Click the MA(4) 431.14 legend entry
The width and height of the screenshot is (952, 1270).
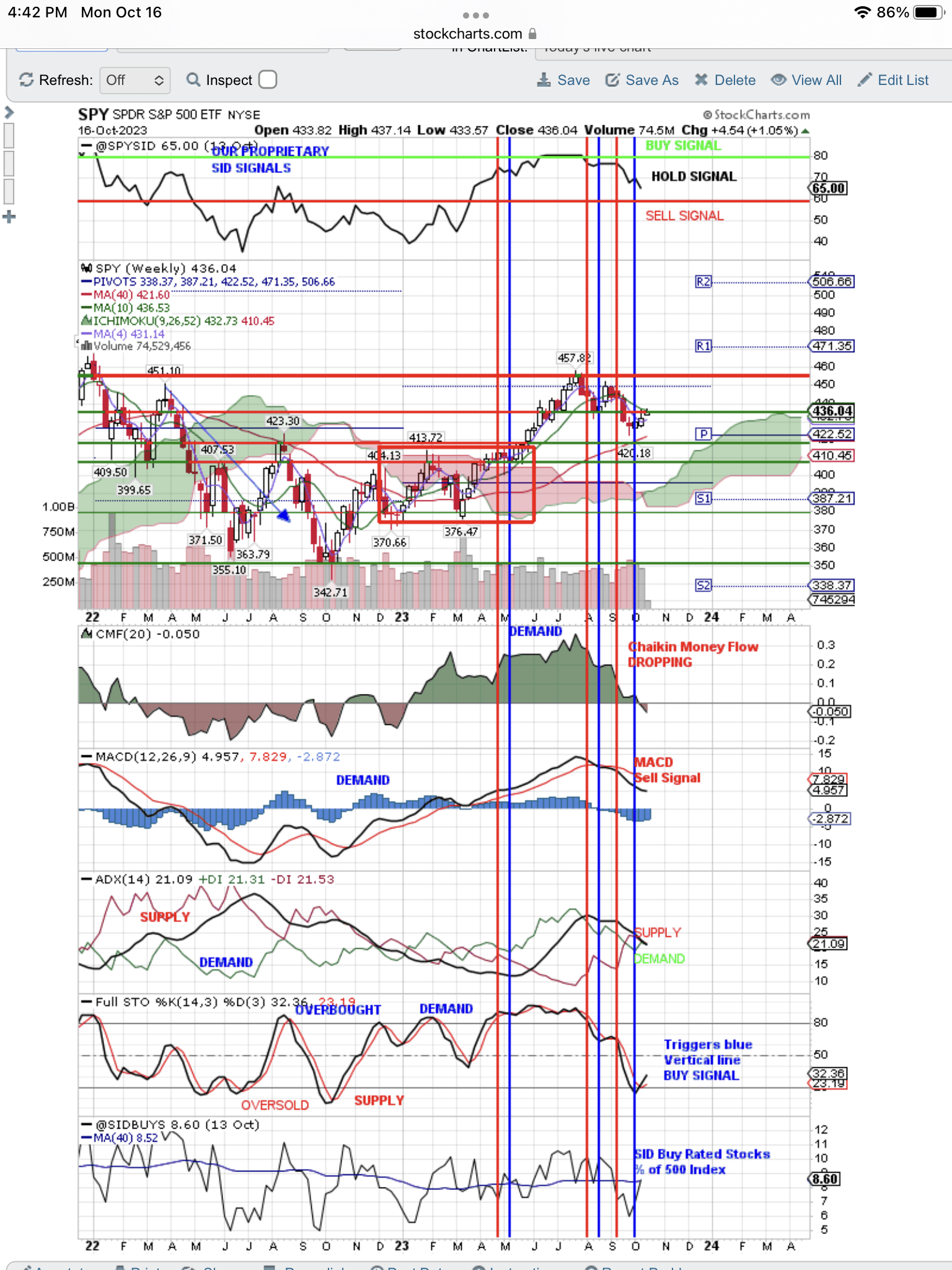123,334
